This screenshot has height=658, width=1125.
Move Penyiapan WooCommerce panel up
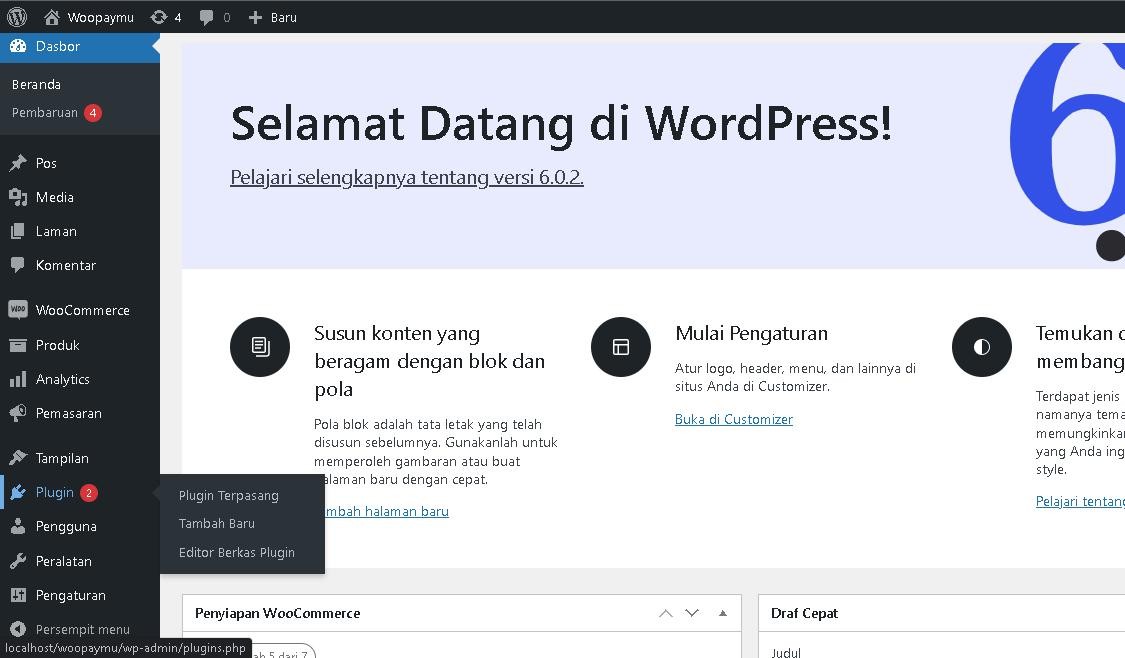coord(666,613)
